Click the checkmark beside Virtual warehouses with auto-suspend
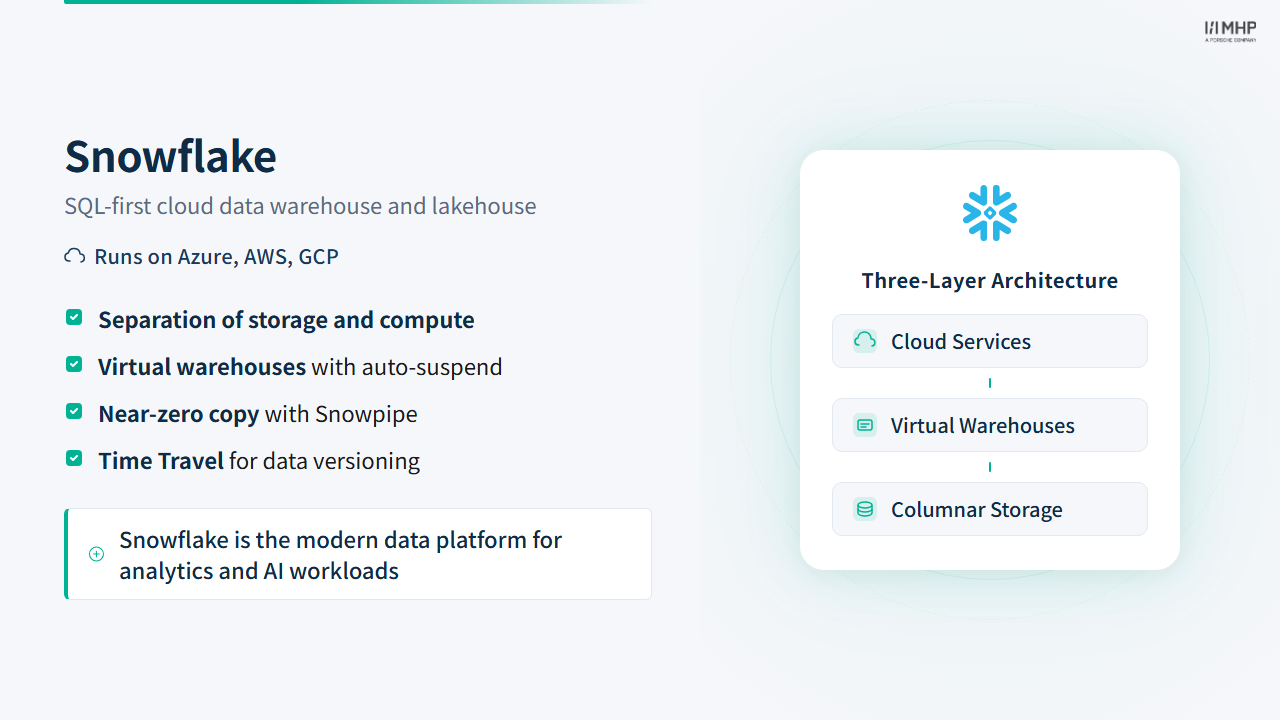Screen dimensions: 1280x720 point(74,364)
